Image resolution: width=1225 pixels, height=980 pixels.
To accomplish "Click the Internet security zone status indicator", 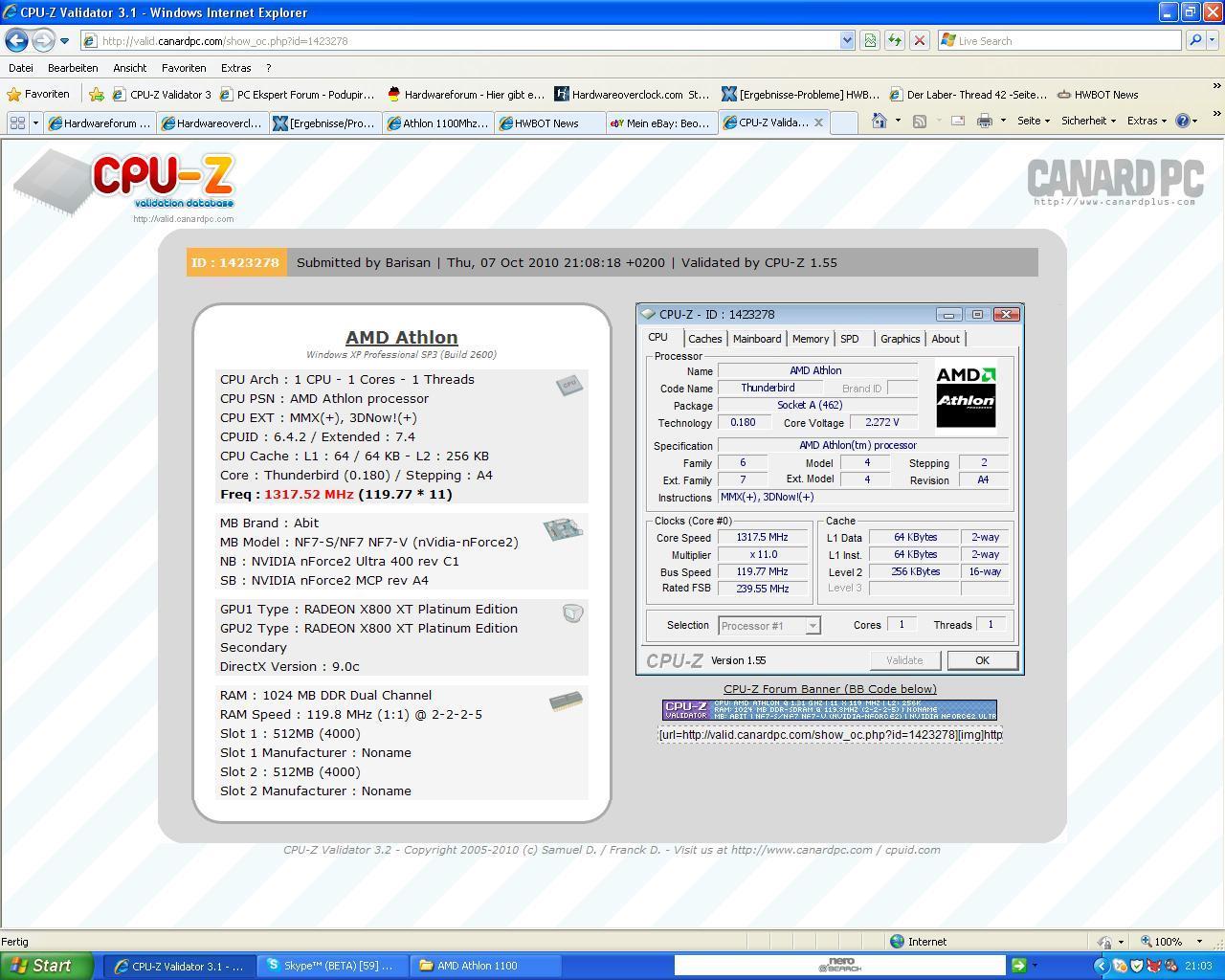I will [919, 942].
